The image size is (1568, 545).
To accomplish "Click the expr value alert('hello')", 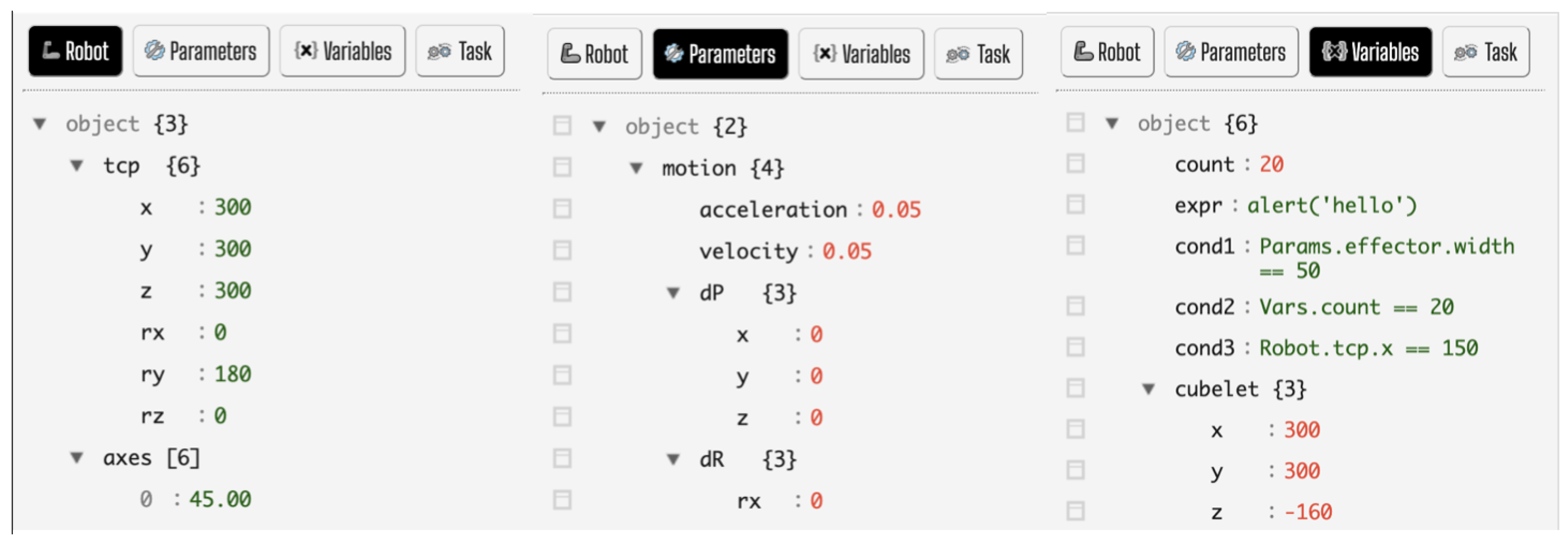I will [1332, 205].
